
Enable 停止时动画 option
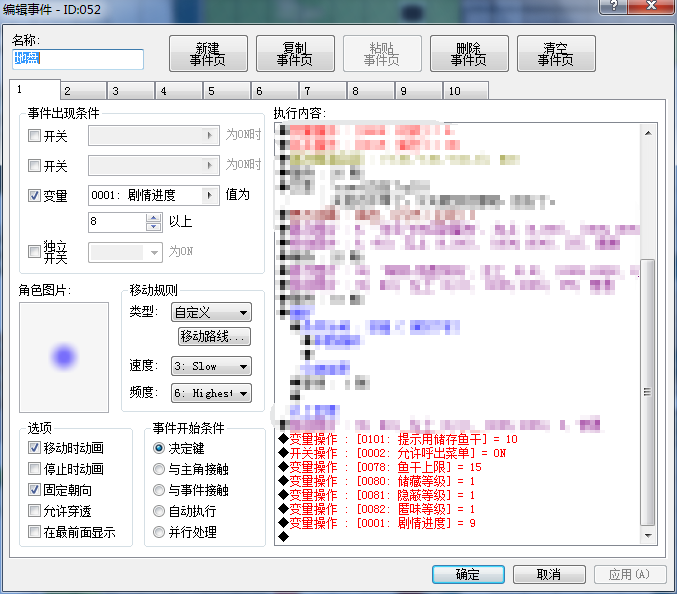coord(34,469)
